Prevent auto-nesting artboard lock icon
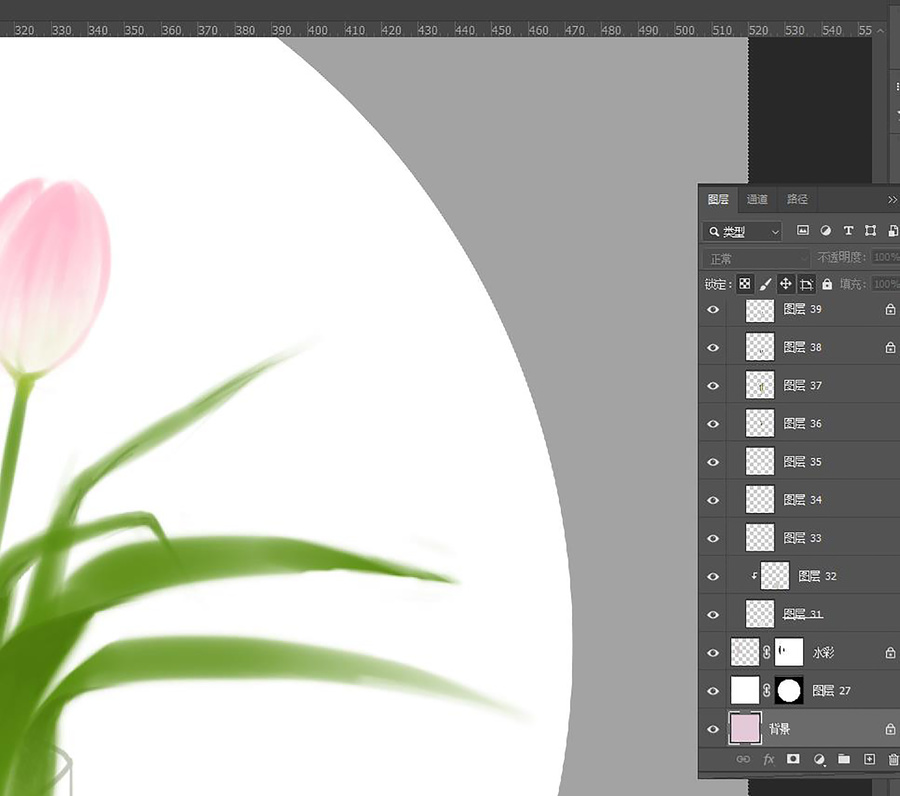Screen dimensions: 900x796 pos(806,284)
